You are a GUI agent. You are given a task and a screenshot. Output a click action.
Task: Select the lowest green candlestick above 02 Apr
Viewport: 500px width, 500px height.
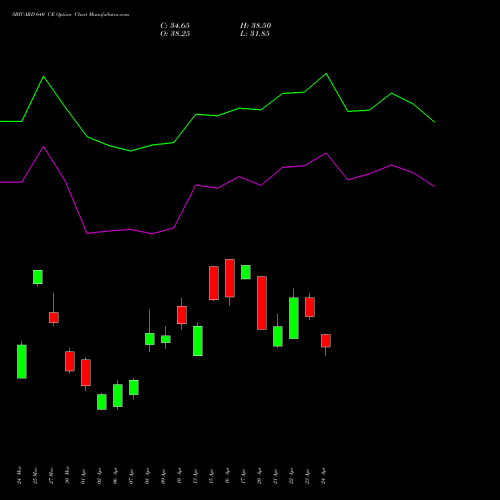[x=102, y=402]
